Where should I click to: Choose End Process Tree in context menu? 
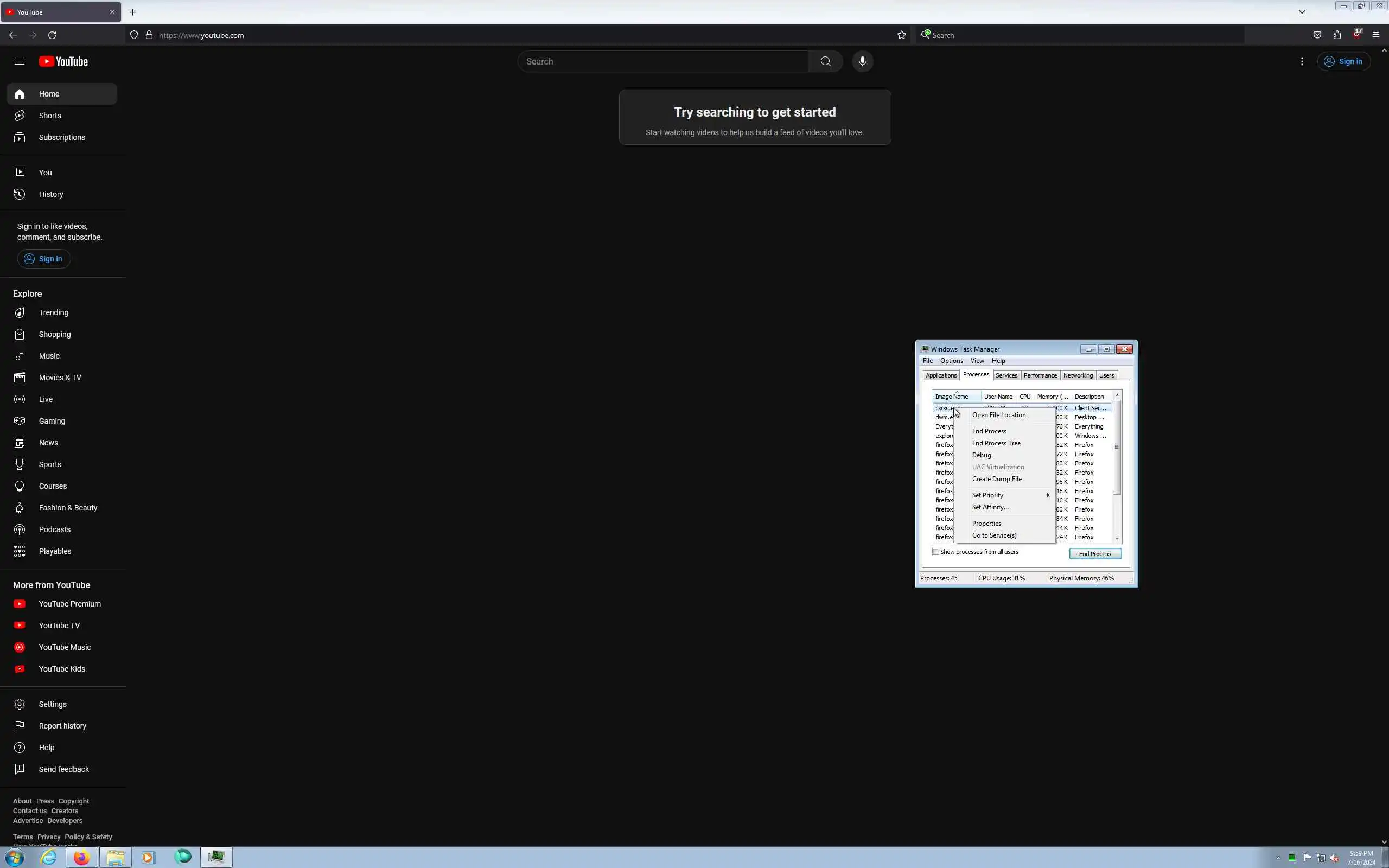996,443
